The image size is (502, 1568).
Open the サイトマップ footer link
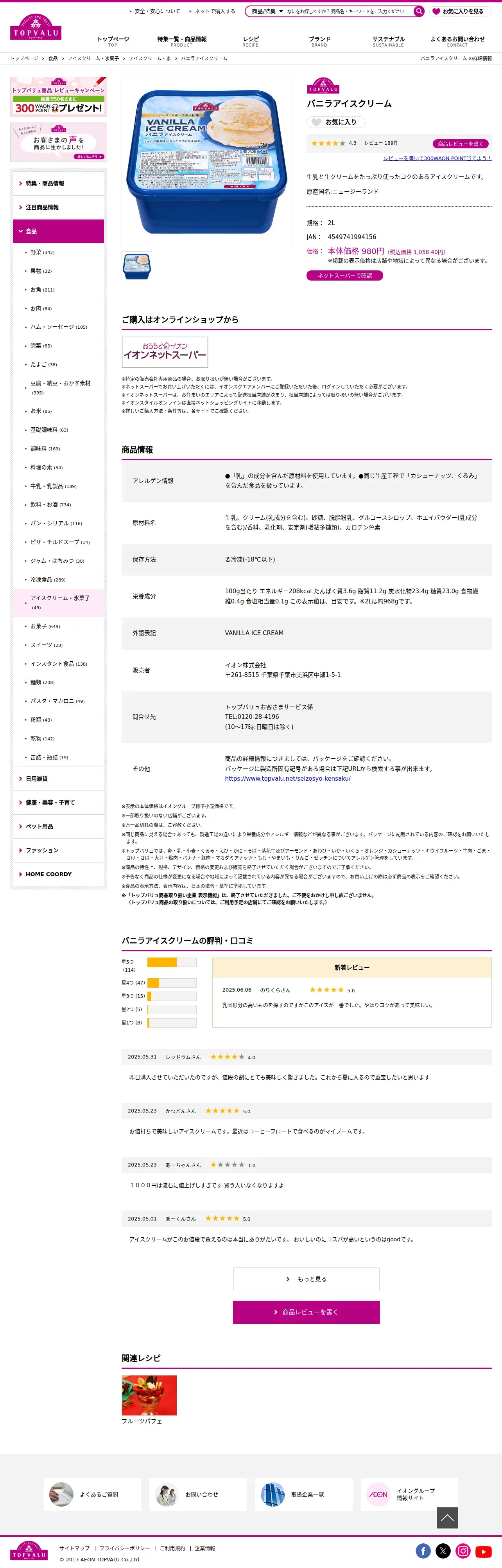(x=74, y=1548)
